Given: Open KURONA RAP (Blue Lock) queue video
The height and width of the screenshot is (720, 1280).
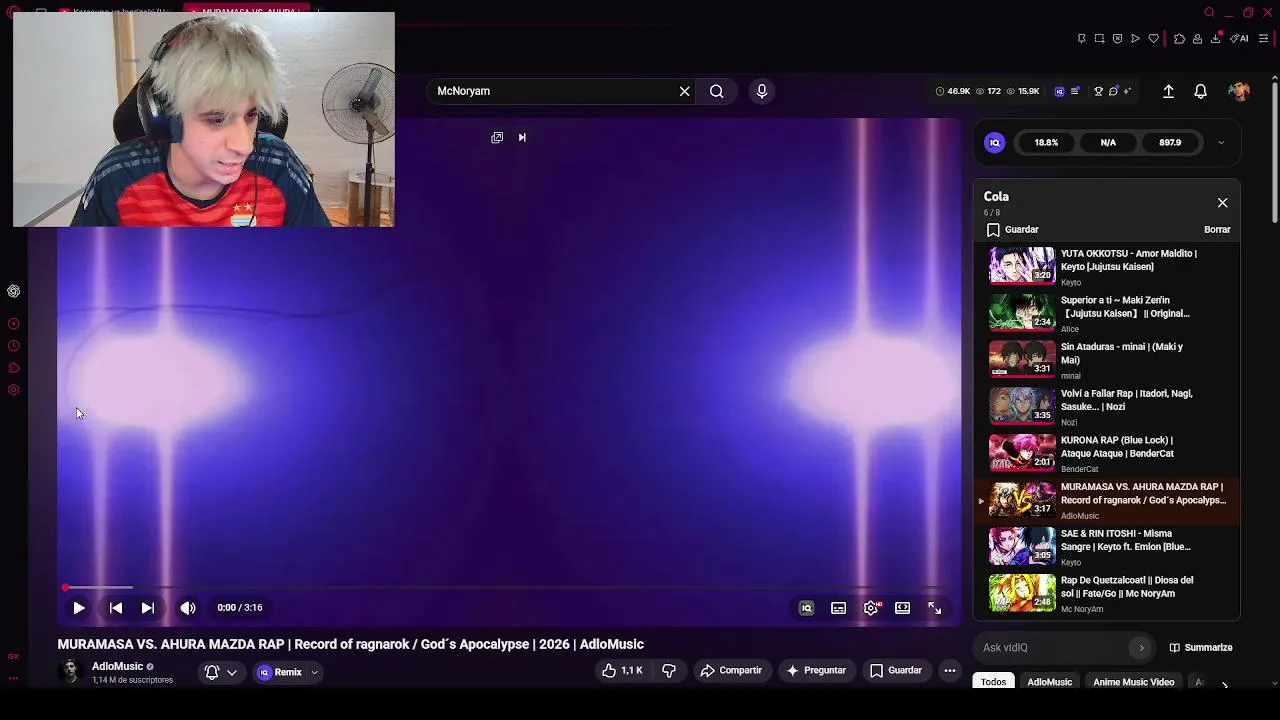Looking at the screenshot, I should point(1108,454).
